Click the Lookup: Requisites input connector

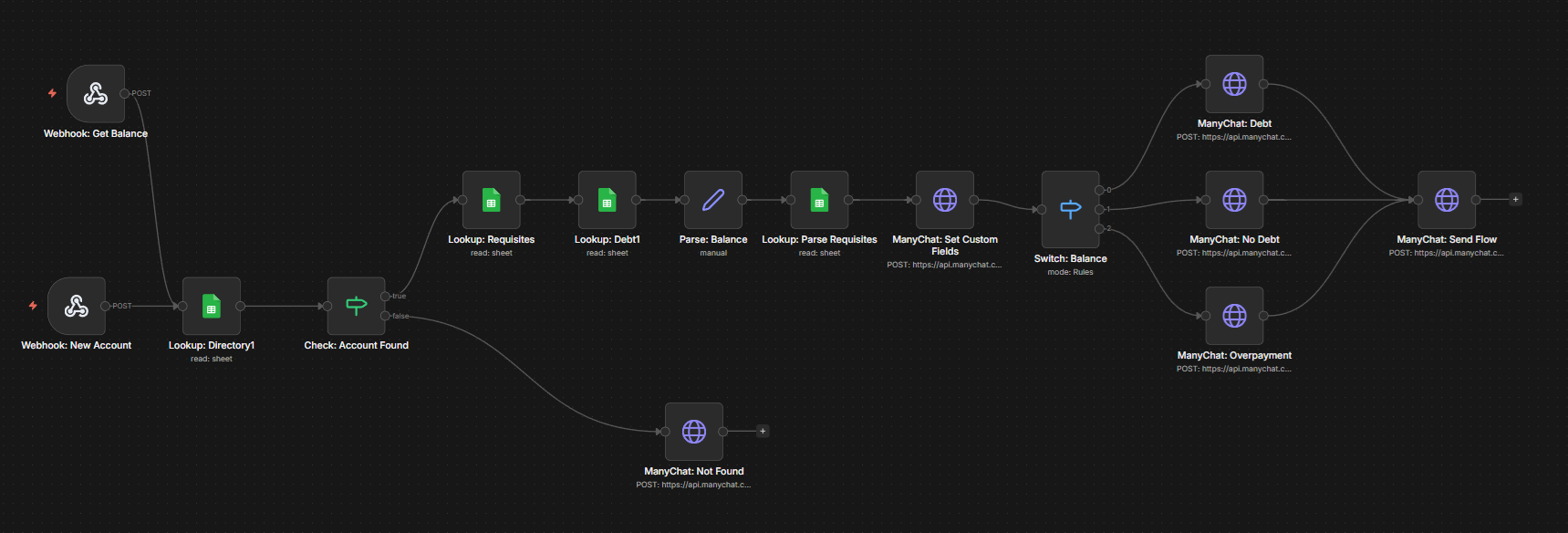click(x=462, y=200)
